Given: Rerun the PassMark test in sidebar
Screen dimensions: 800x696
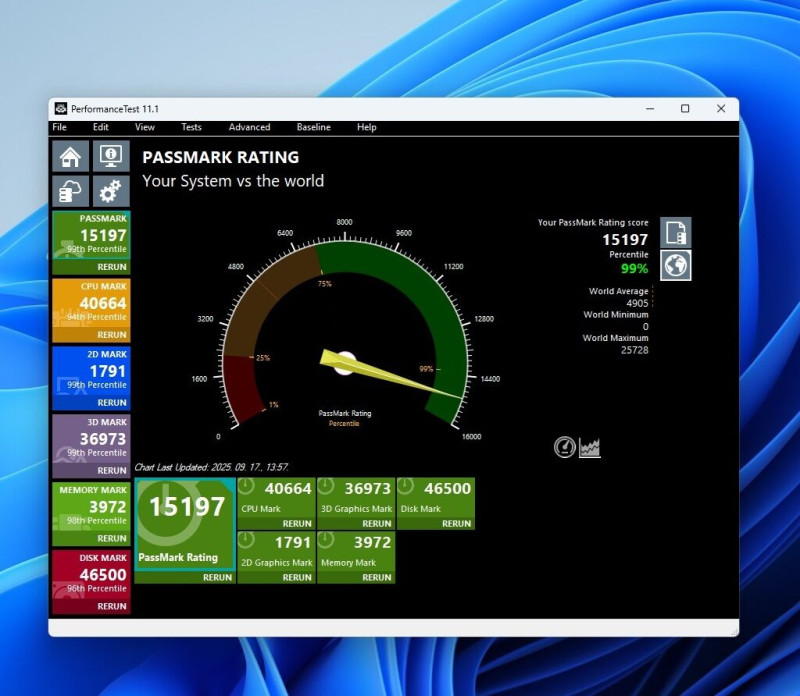Looking at the screenshot, I should click(112, 267).
